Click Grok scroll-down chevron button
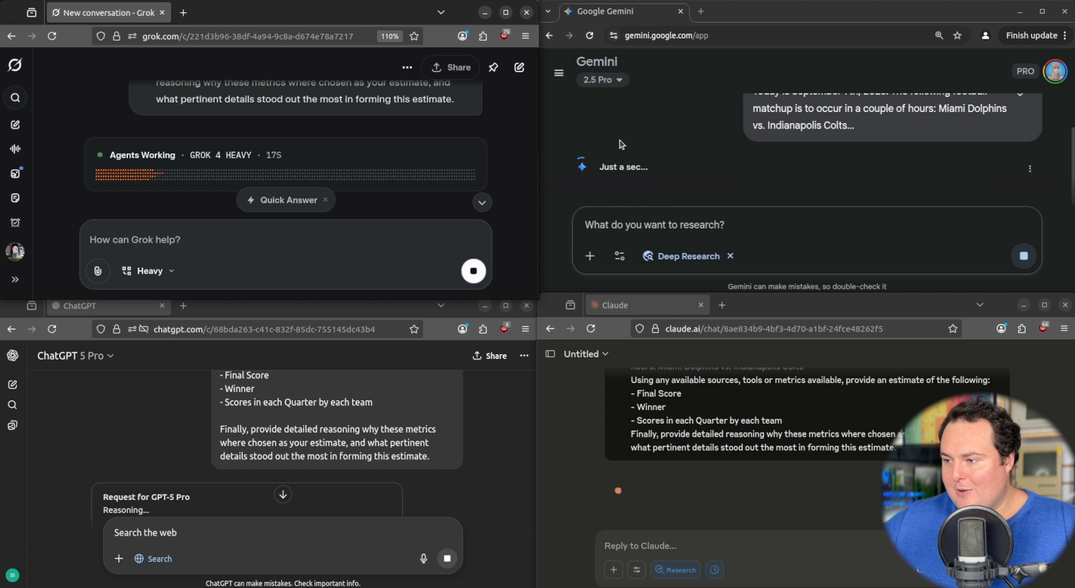Screen dimensions: 1075x588 482,203
